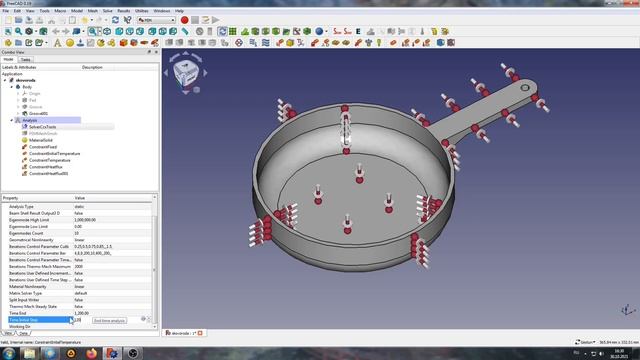Image resolution: width=640 pixels, height=360 pixels.
Task: Click the New document icon
Action: tap(8, 20)
